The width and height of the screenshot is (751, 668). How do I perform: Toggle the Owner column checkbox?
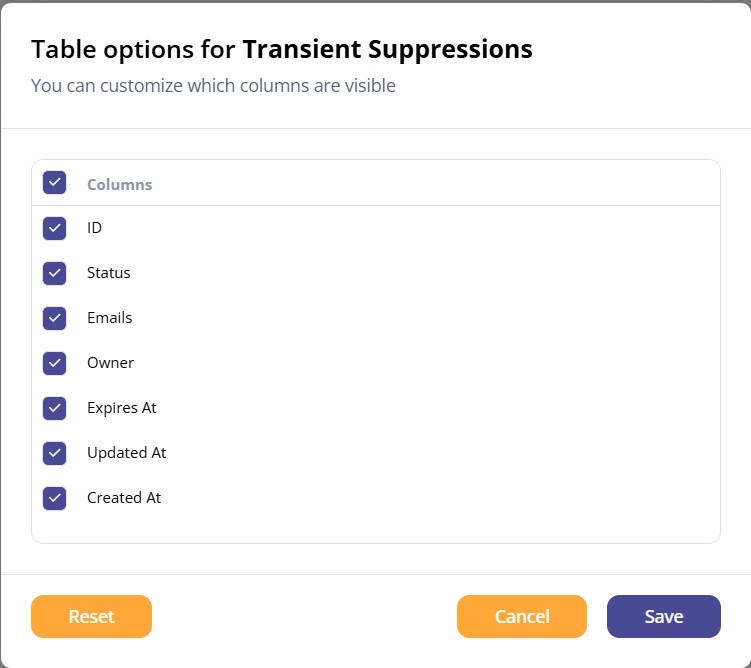click(54, 363)
